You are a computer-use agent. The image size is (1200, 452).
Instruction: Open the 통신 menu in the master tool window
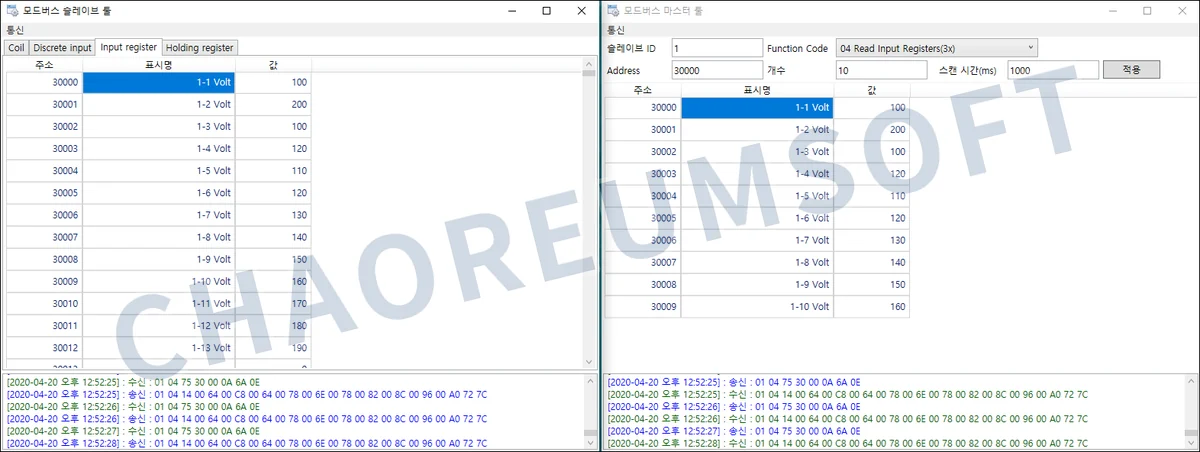615,30
